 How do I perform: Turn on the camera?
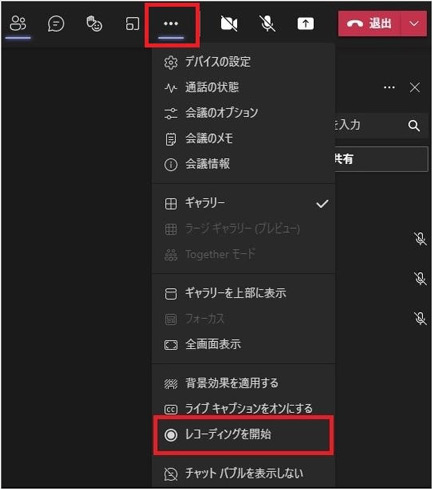pyautogui.click(x=229, y=24)
